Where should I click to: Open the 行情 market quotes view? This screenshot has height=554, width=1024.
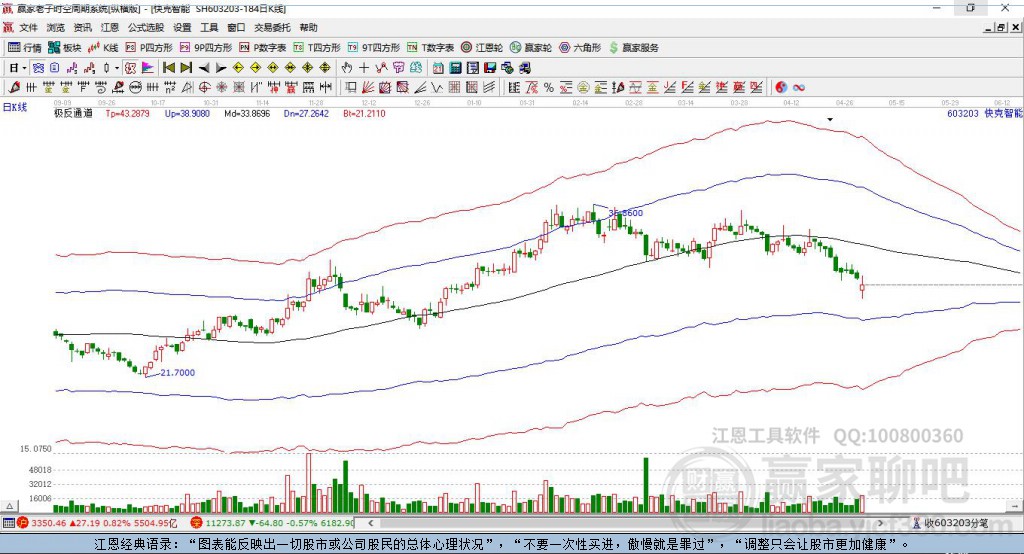(x=24, y=48)
